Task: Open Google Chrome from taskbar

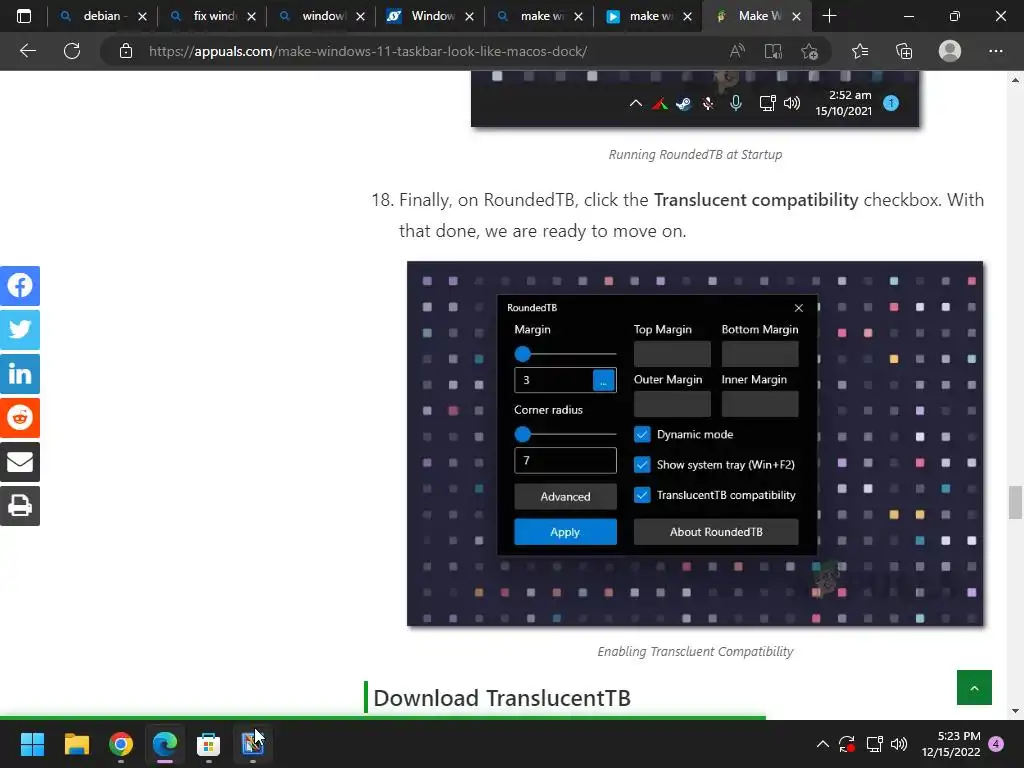Action: pyautogui.click(x=121, y=744)
